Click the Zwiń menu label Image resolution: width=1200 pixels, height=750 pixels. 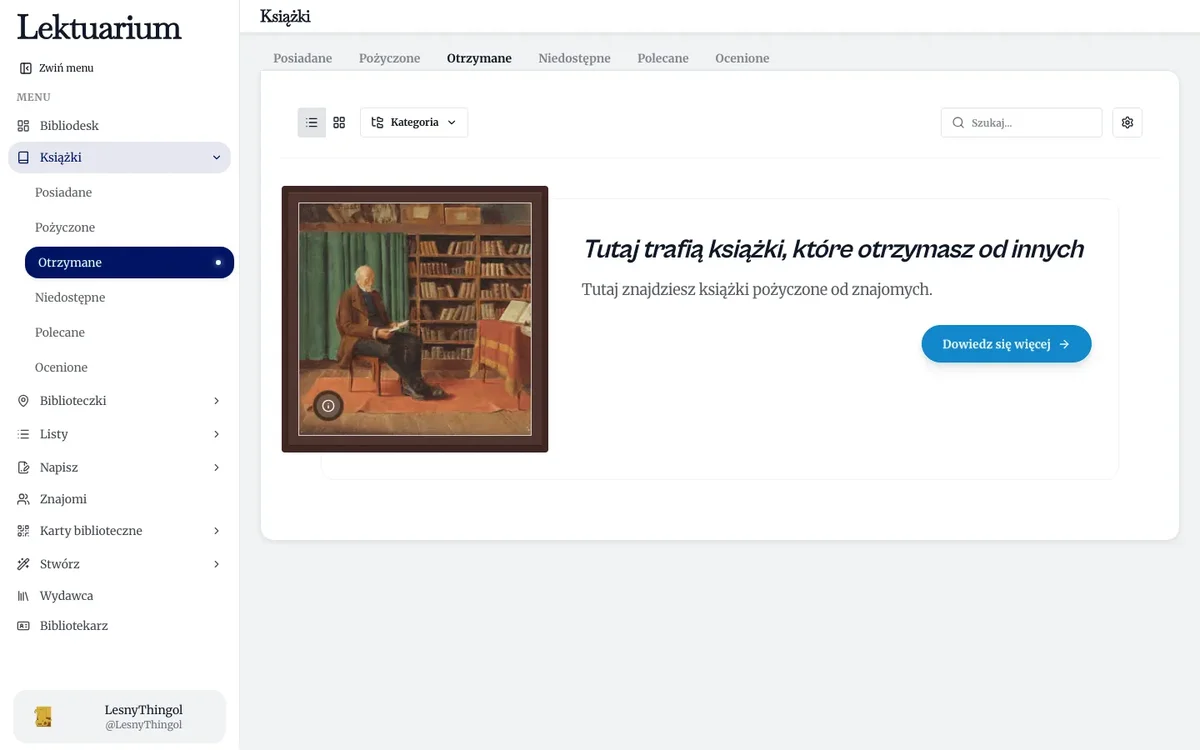point(66,68)
